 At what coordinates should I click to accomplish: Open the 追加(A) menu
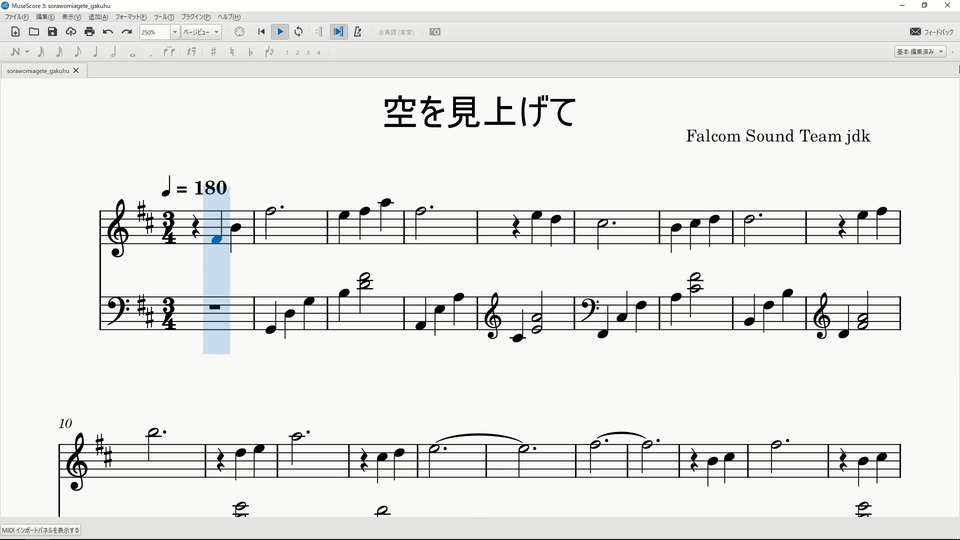tap(98, 17)
